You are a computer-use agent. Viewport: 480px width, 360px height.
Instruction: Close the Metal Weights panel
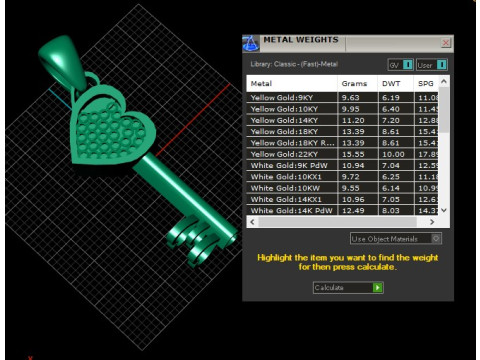(x=446, y=43)
